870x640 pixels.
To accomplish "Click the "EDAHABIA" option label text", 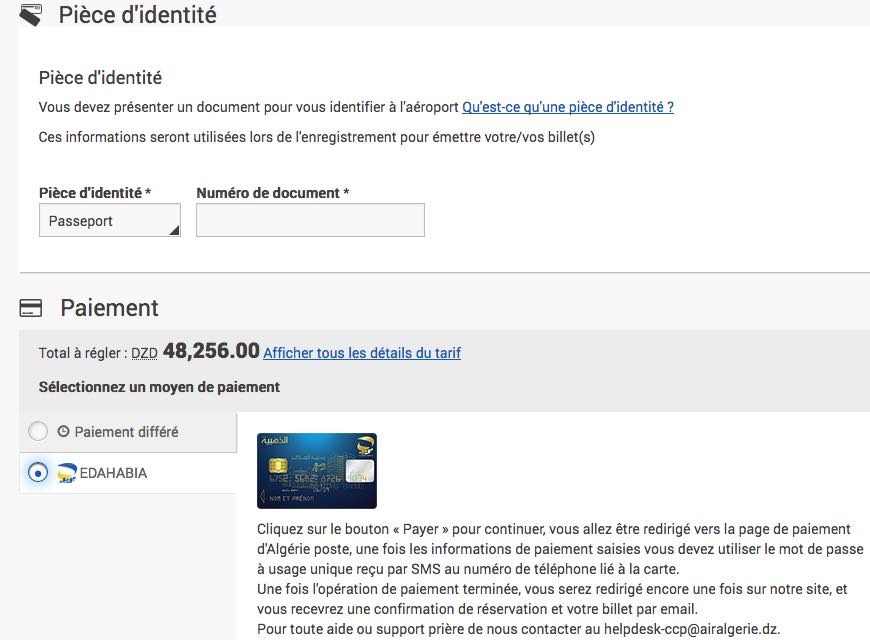I will point(113,473).
